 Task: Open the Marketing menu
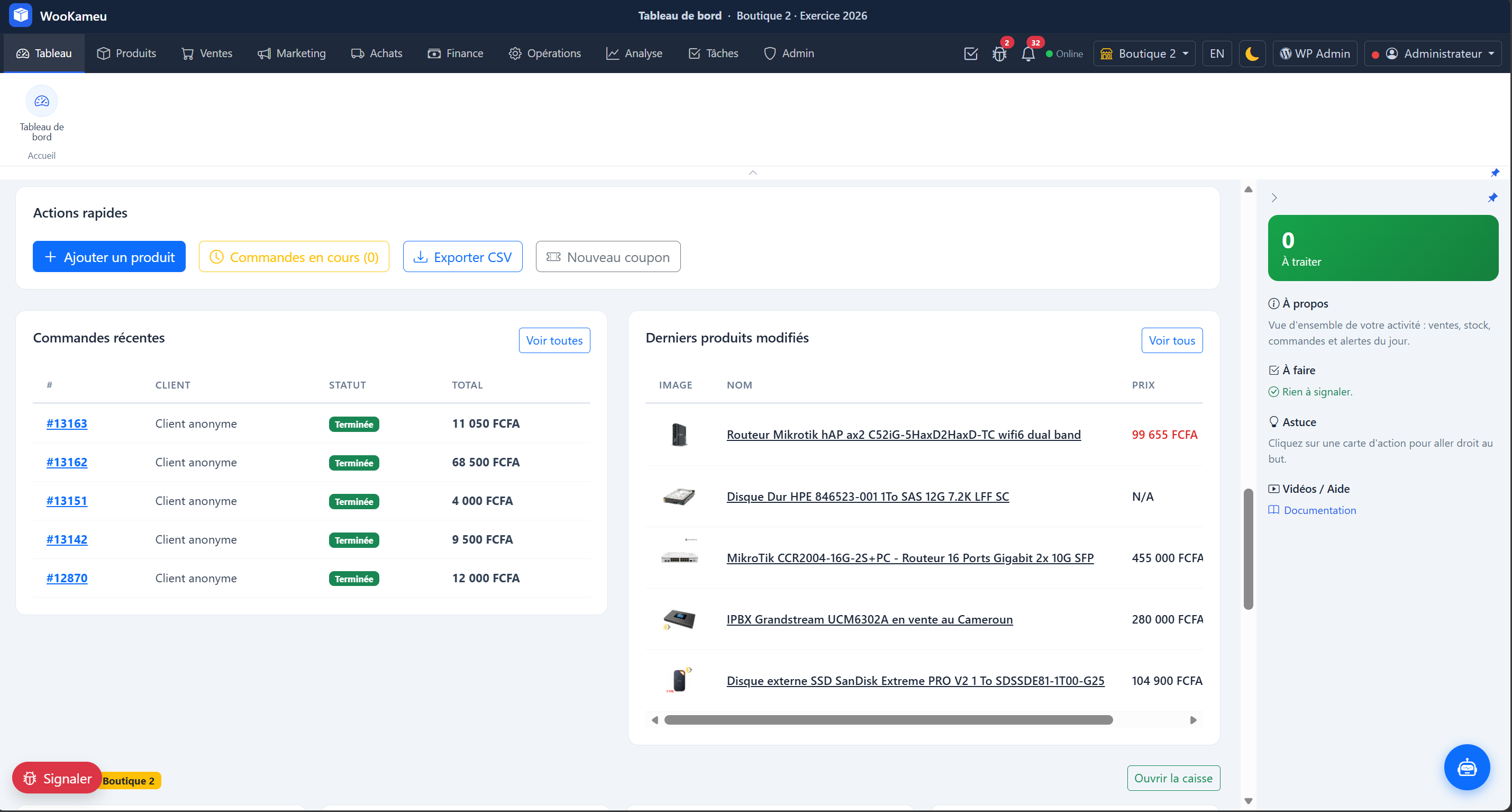(292, 53)
